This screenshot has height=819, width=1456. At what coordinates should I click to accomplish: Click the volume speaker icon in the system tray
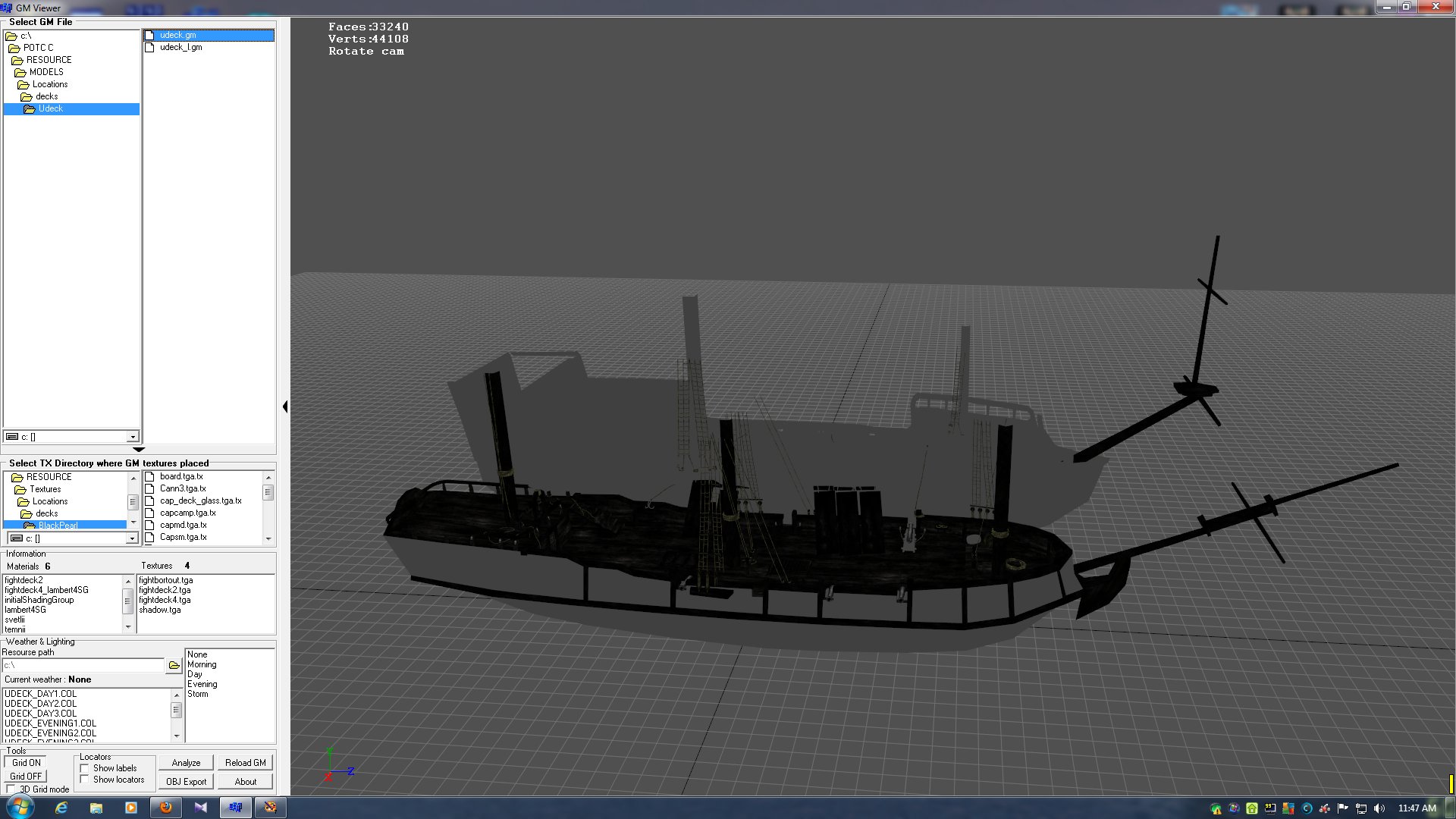click(1379, 809)
